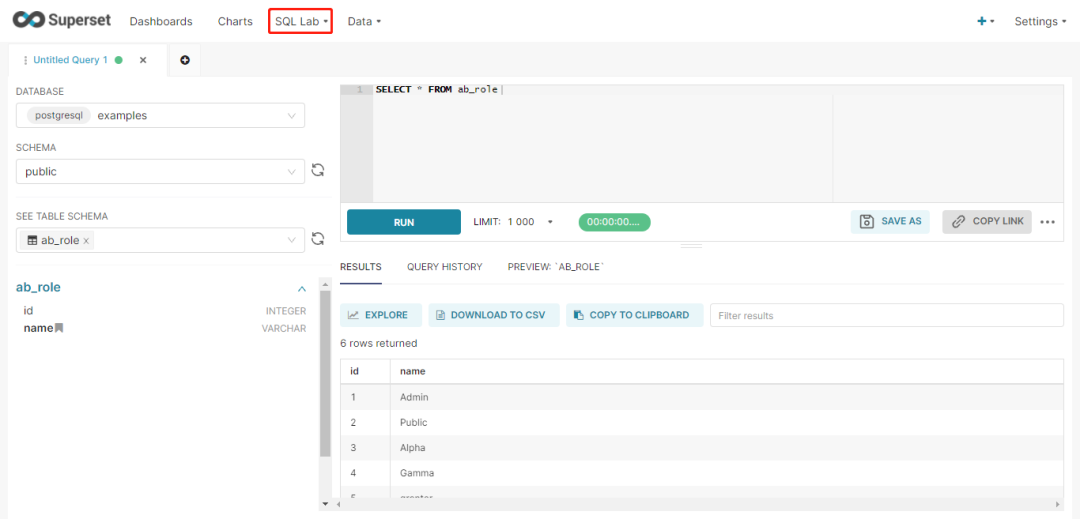Click the INTEGER type label

(x=286, y=311)
